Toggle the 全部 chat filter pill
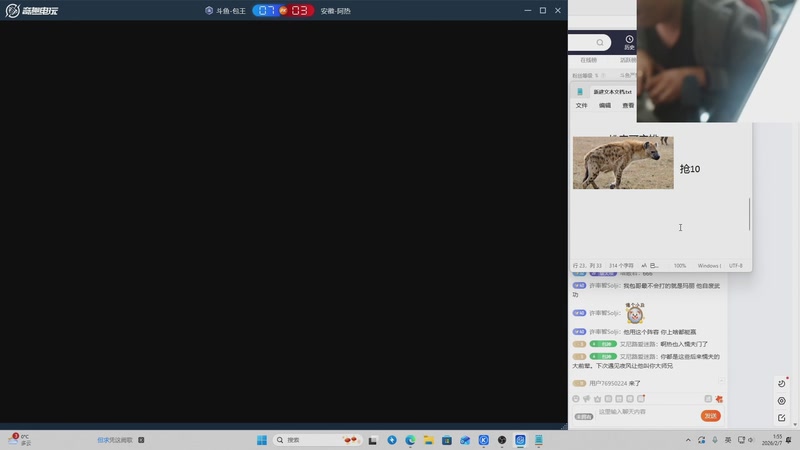800x450 pixels. 583,416
